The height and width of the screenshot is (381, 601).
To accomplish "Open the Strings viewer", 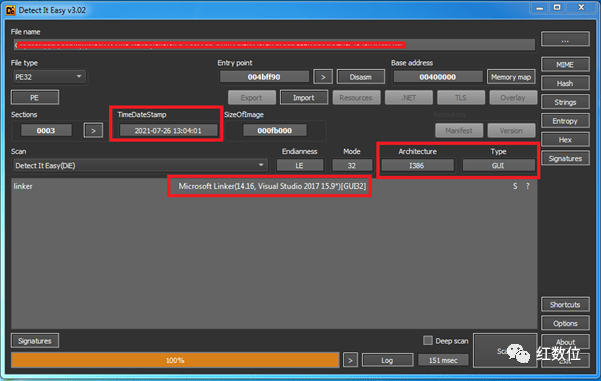I will [565, 102].
